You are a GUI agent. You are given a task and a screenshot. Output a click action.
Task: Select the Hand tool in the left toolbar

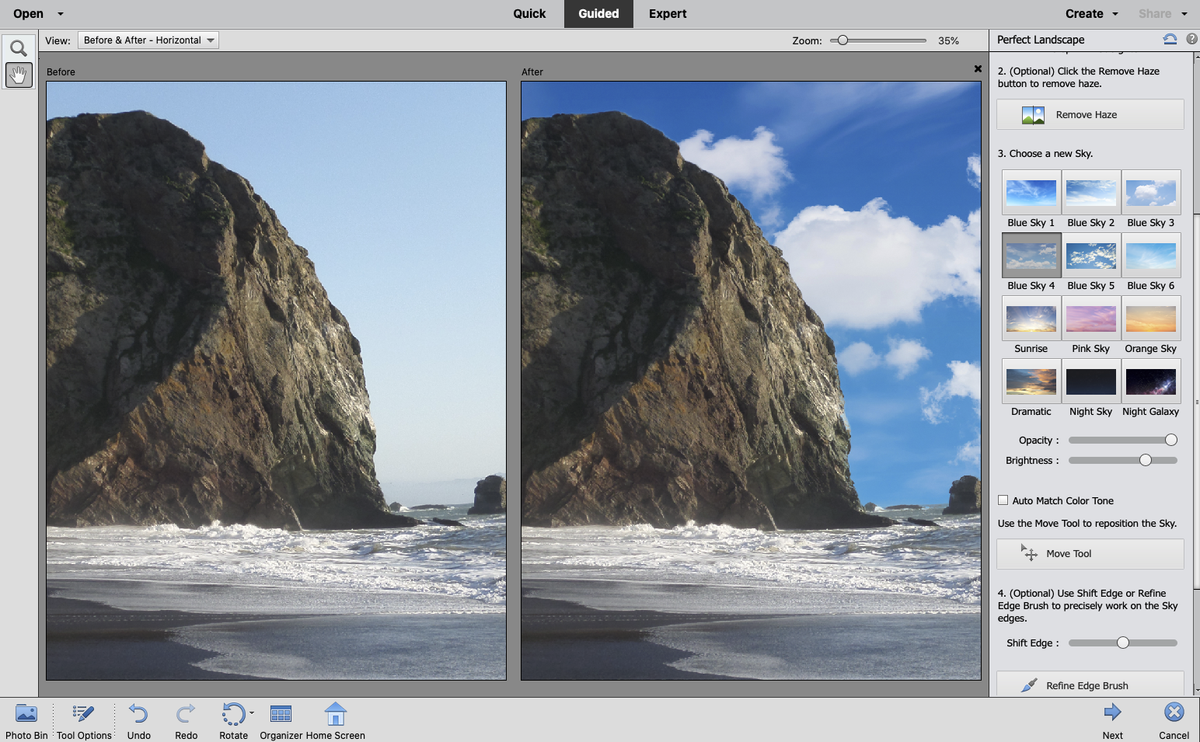click(x=19, y=74)
